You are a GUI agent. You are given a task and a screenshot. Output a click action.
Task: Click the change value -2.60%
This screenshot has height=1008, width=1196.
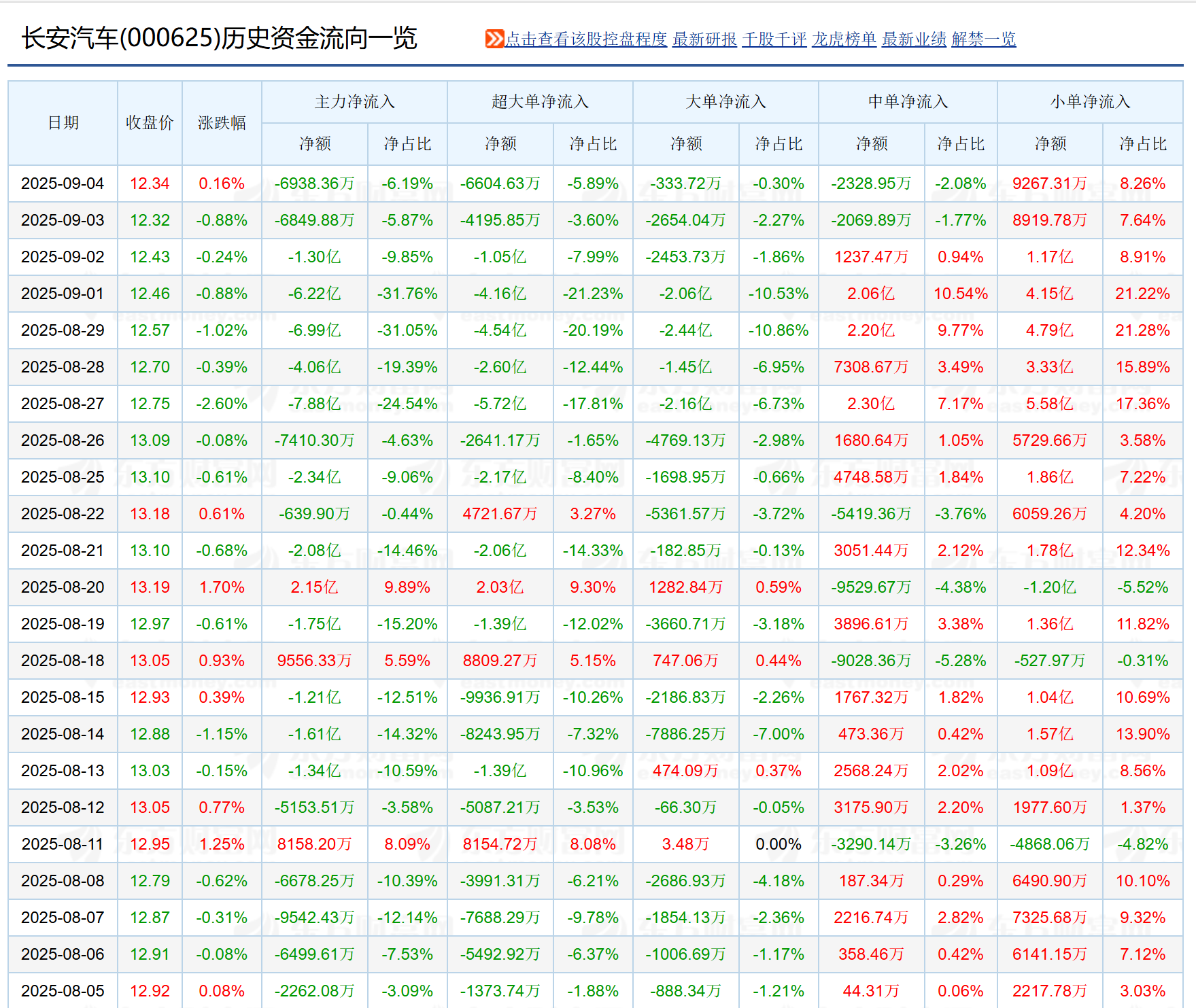click(222, 404)
